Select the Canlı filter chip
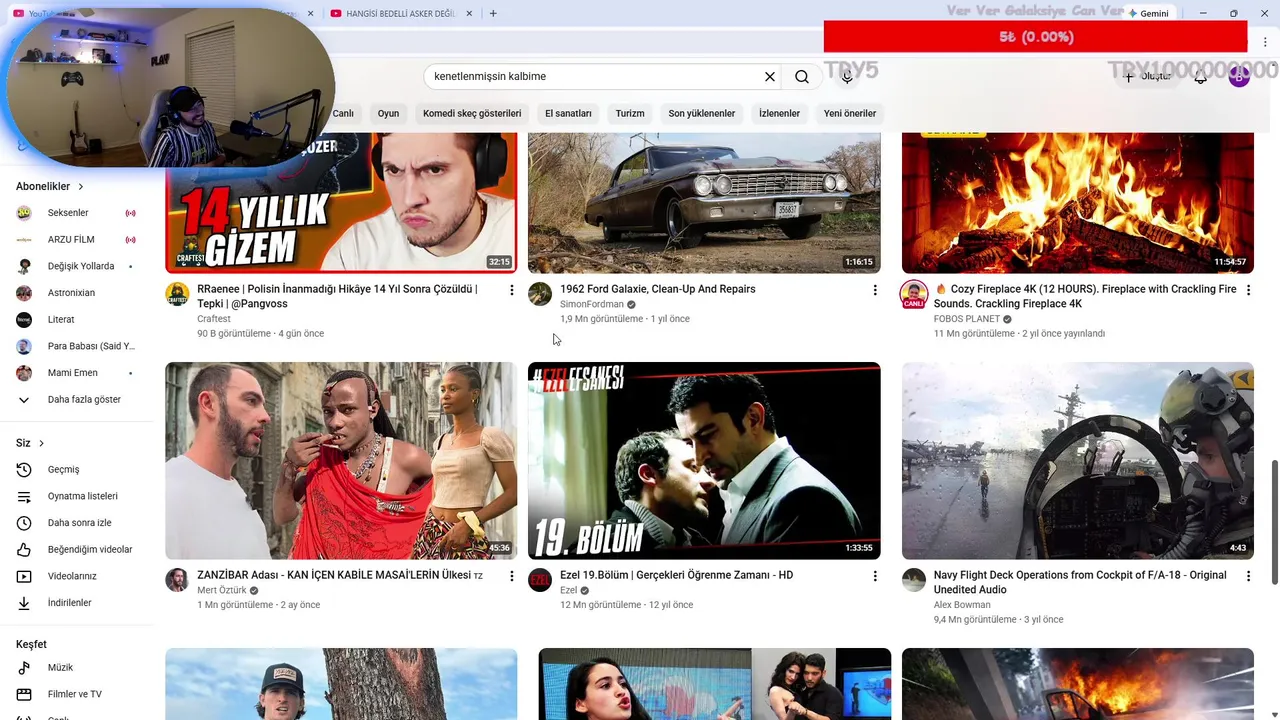This screenshot has width=1280, height=720. 343,114
